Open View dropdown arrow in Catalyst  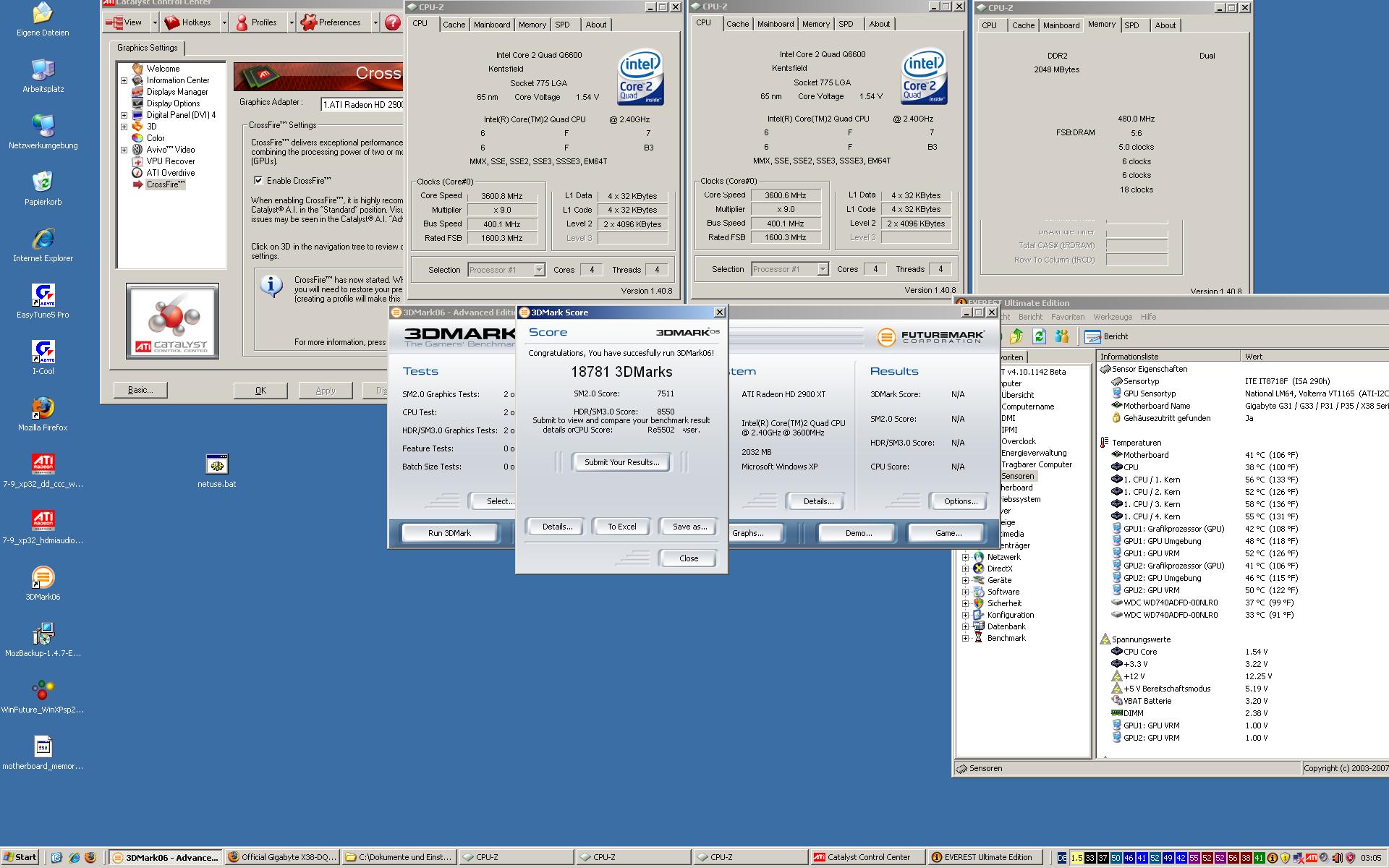(154, 23)
